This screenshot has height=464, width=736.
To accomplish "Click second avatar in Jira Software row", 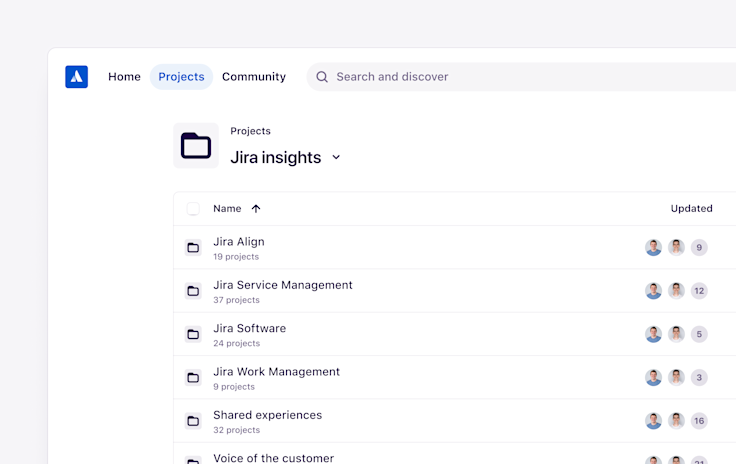I will pyautogui.click(x=676, y=335).
